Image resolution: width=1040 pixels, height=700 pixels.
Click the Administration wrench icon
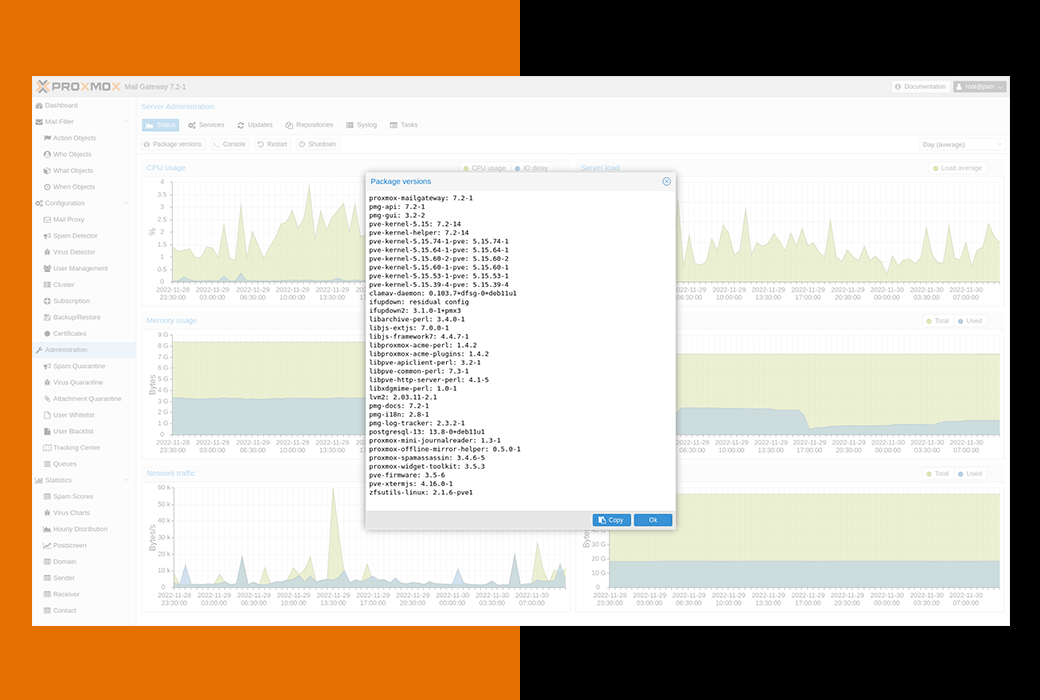39,350
